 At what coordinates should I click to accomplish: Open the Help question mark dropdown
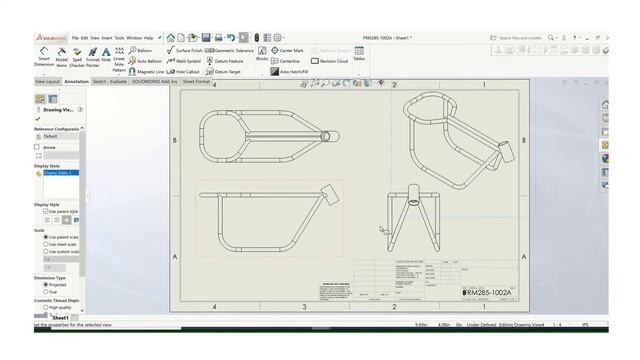click(580, 38)
